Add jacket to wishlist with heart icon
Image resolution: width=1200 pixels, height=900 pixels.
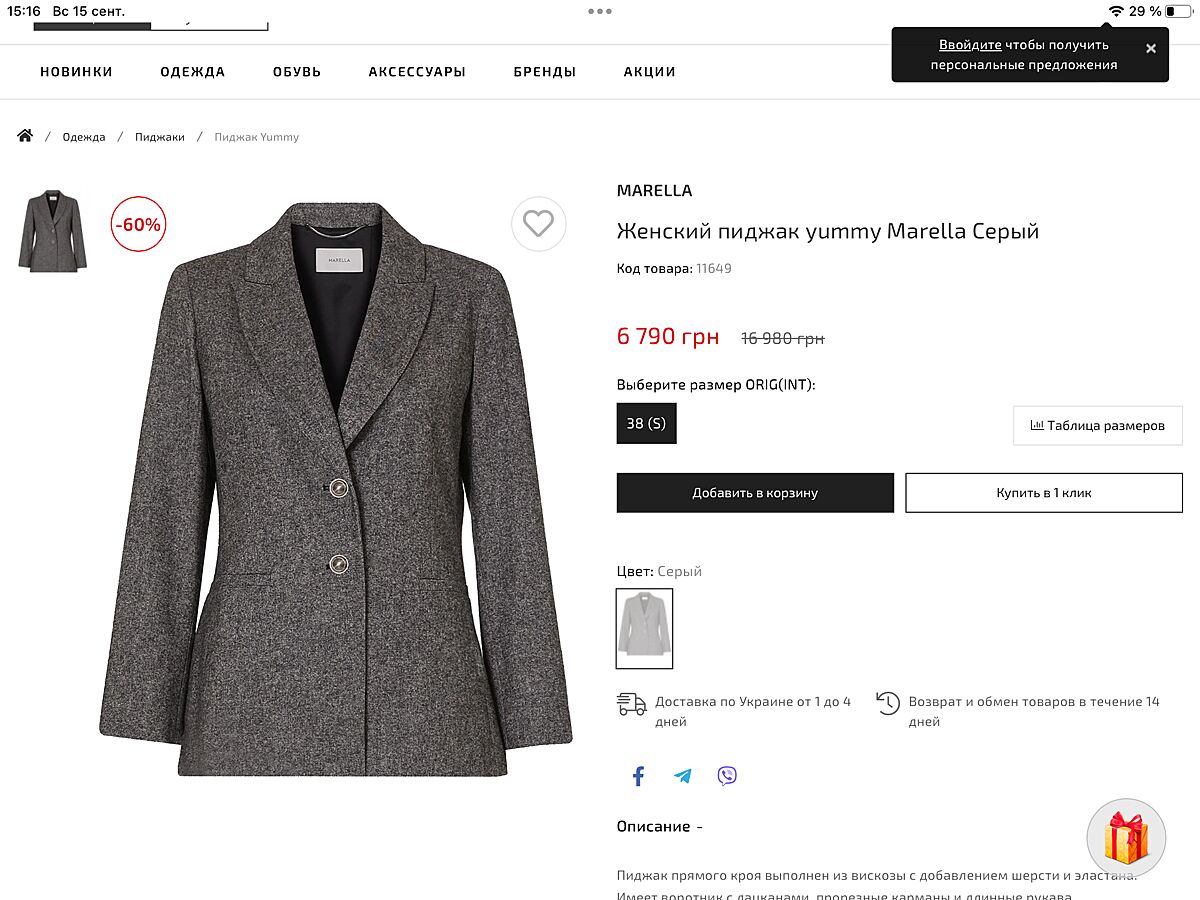[538, 224]
